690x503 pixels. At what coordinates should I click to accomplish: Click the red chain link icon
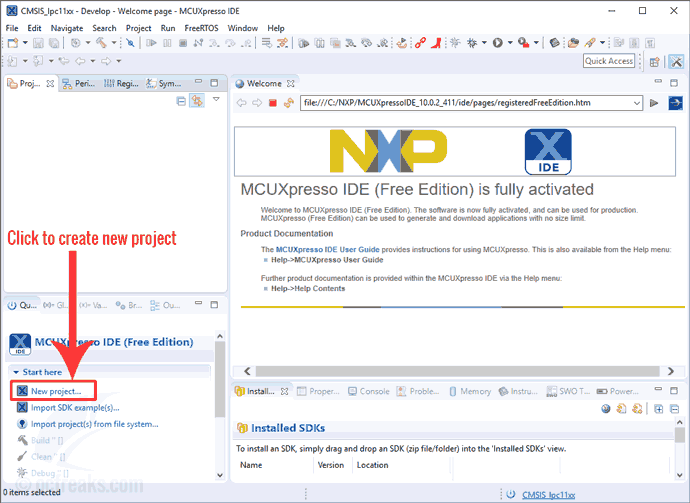420,43
